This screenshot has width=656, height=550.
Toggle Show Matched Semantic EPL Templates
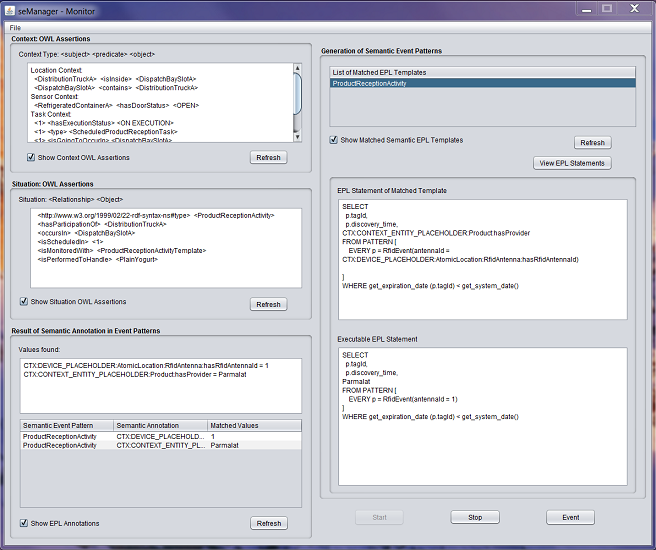[334, 140]
